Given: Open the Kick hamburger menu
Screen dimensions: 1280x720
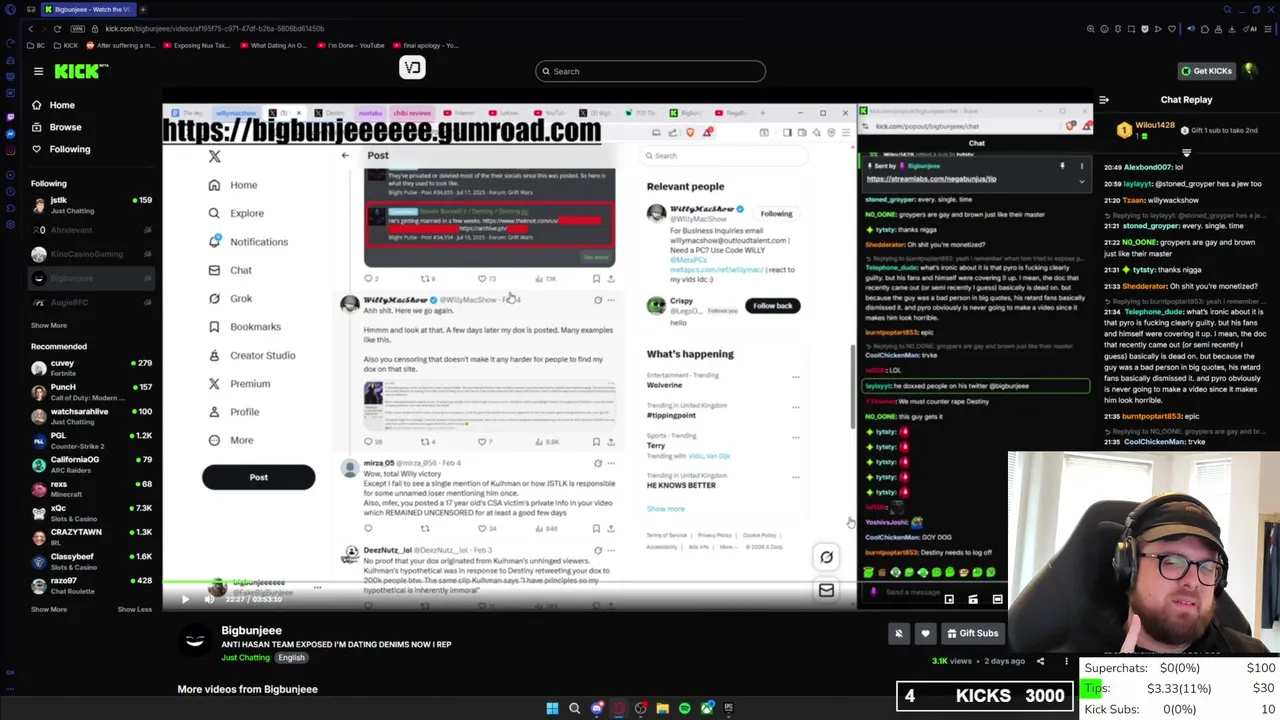Looking at the screenshot, I should 38,71.
